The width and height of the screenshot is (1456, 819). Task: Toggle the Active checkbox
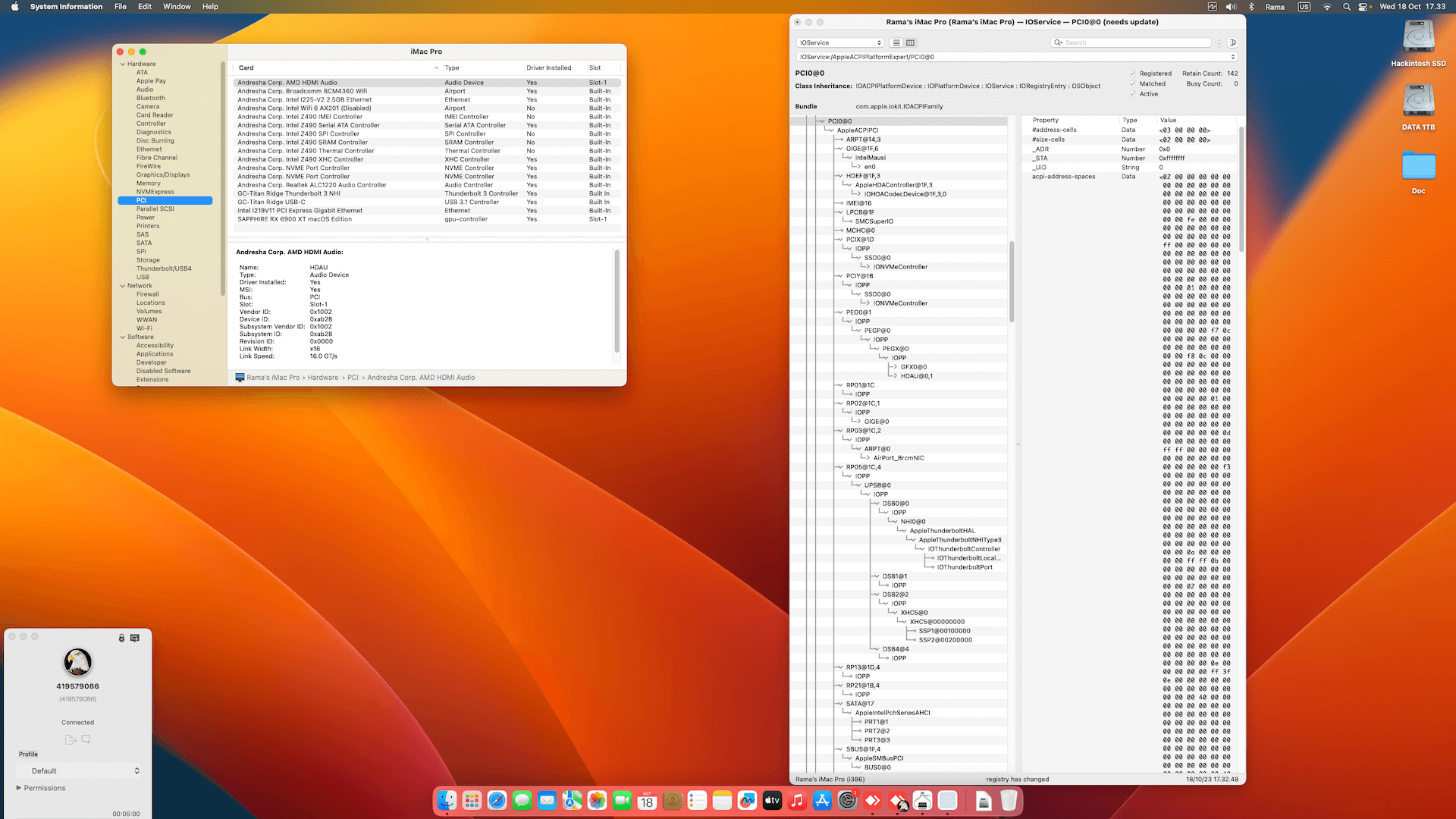click(x=1133, y=94)
